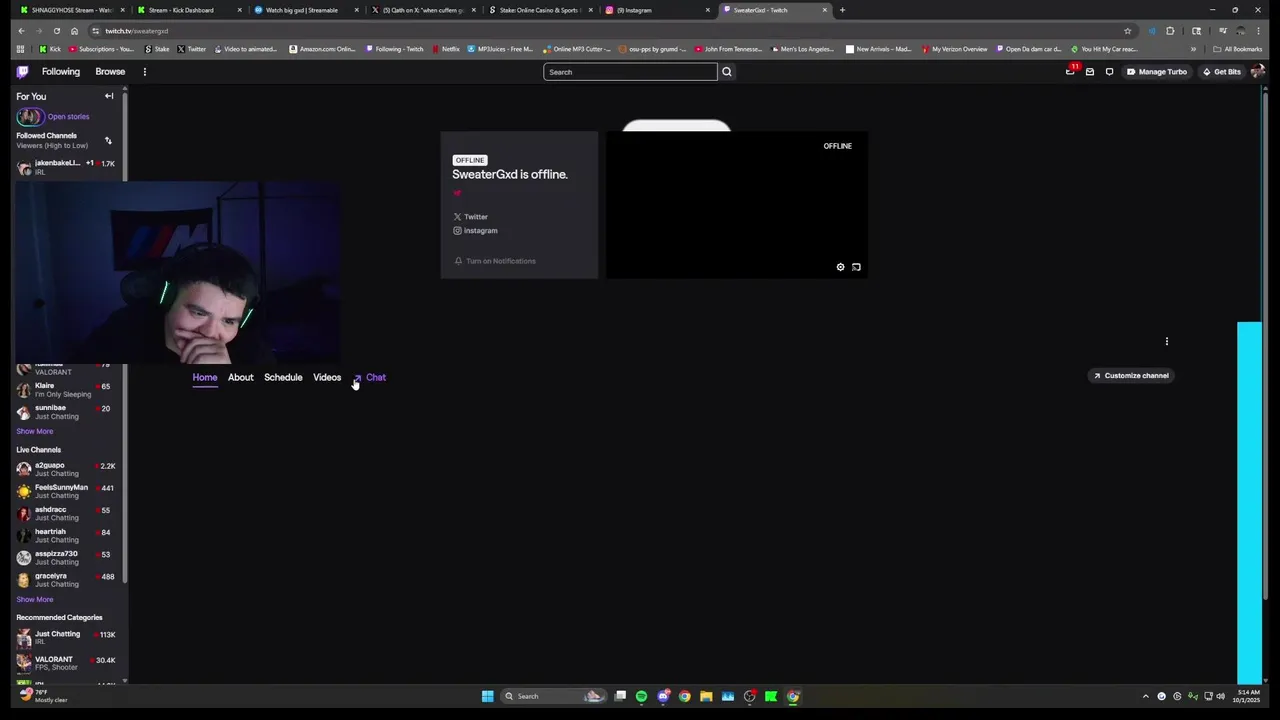Image resolution: width=1280 pixels, height=720 pixels.
Task: Open offline player settings gear
Action: click(x=840, y=267)
